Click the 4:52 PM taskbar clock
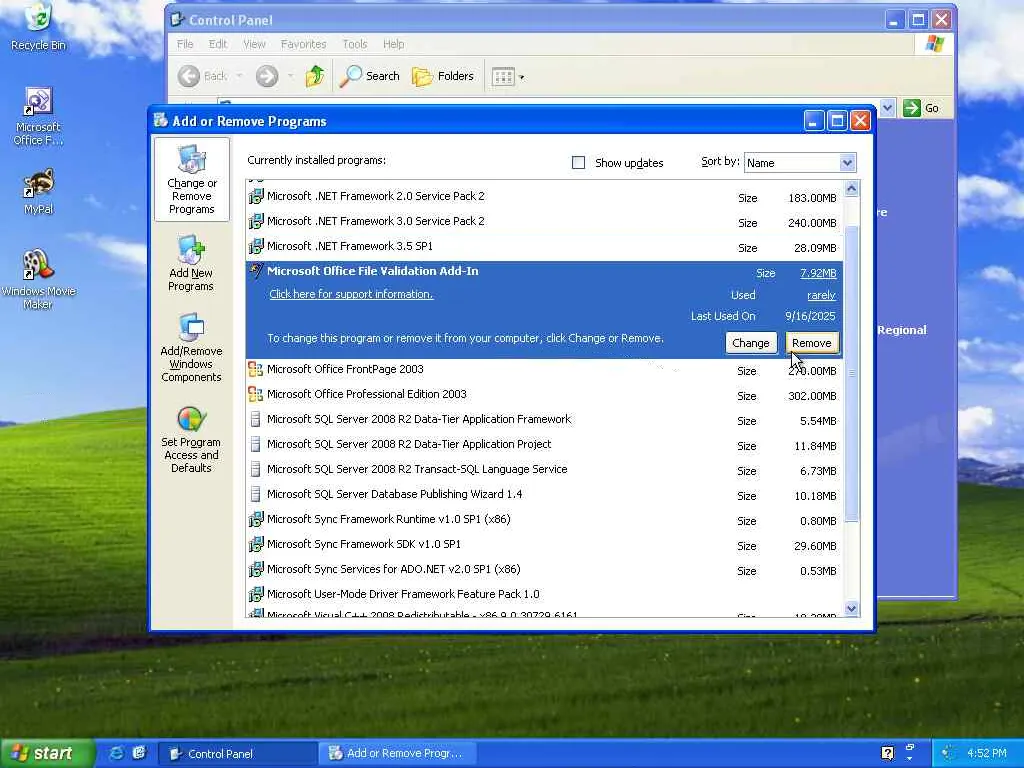The image size is (1024, 768). pyautogui.click(x=986, y=753)
